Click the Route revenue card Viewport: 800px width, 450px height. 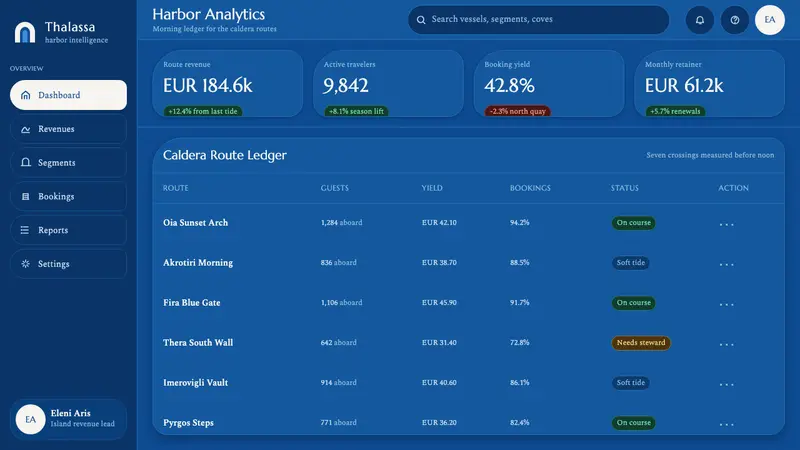(228, 84)
